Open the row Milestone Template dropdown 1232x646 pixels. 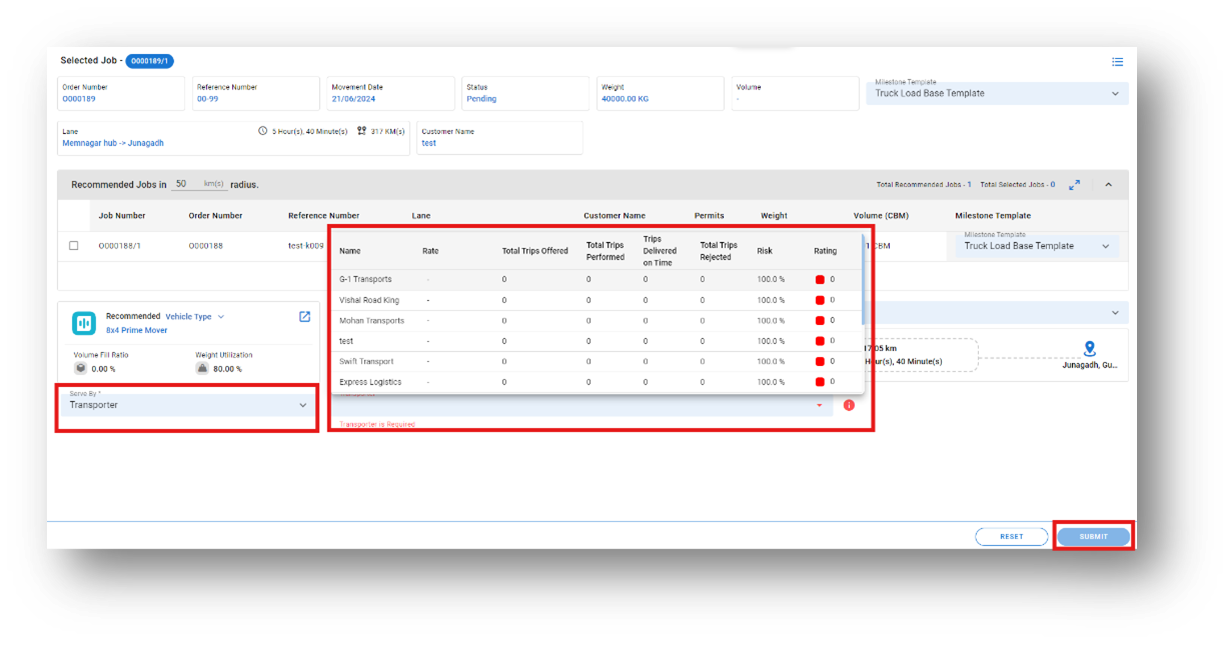pos(1037,246)
